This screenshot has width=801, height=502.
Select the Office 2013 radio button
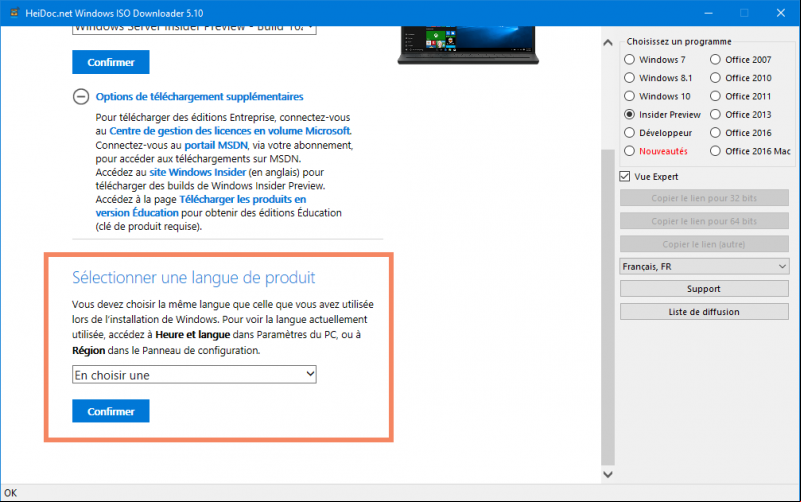pyautogui.click(x=715, y=114)
